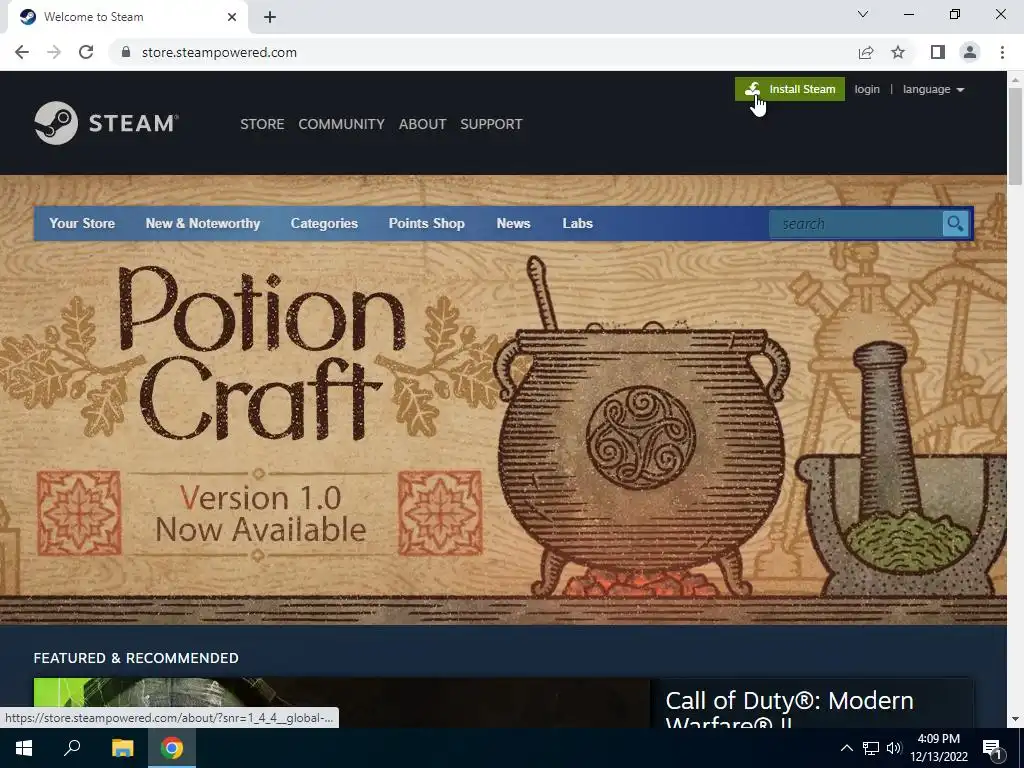Click the Chrome taskbar icon

[x=172, y=748]
